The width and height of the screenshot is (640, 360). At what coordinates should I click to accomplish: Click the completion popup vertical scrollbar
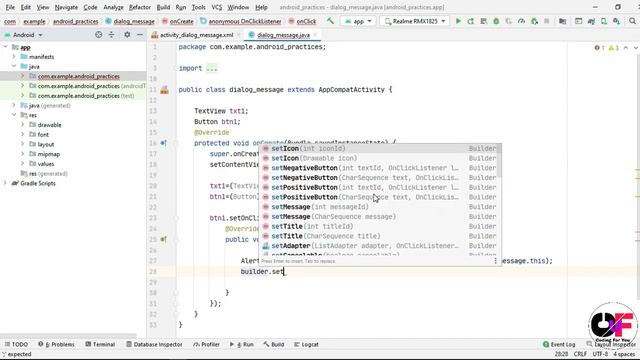click(500, 161)
